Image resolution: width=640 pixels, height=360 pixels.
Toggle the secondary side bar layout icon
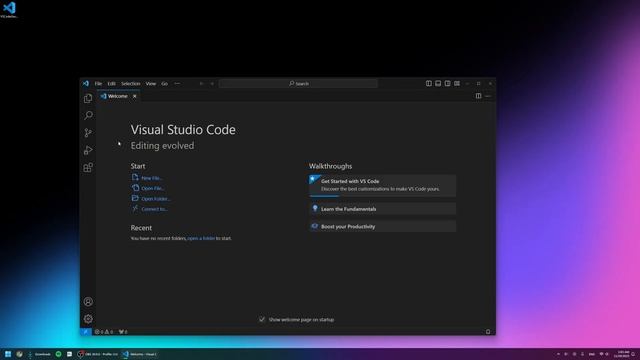447,83
